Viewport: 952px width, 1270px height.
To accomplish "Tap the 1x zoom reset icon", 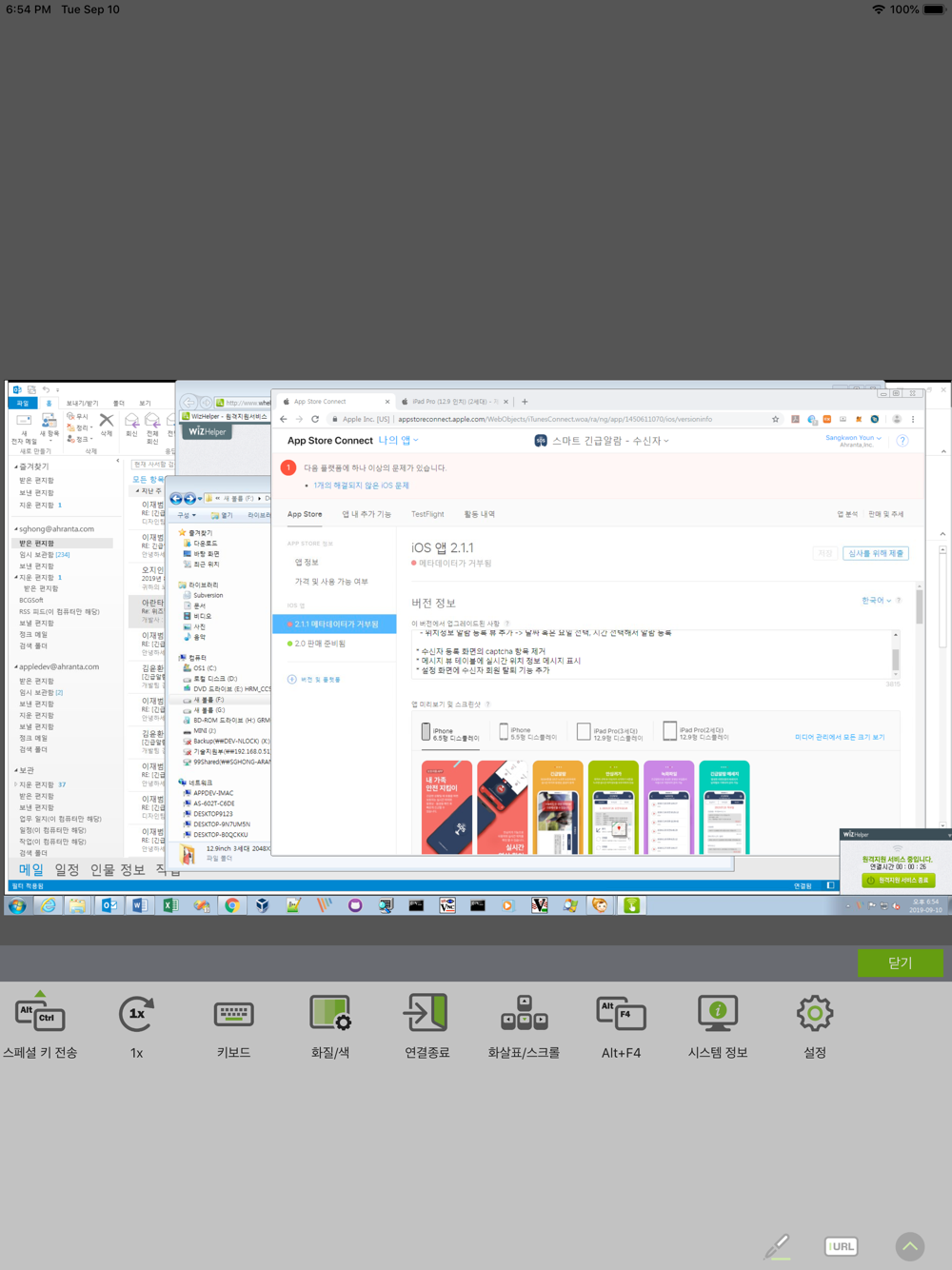I will 136,1014.
